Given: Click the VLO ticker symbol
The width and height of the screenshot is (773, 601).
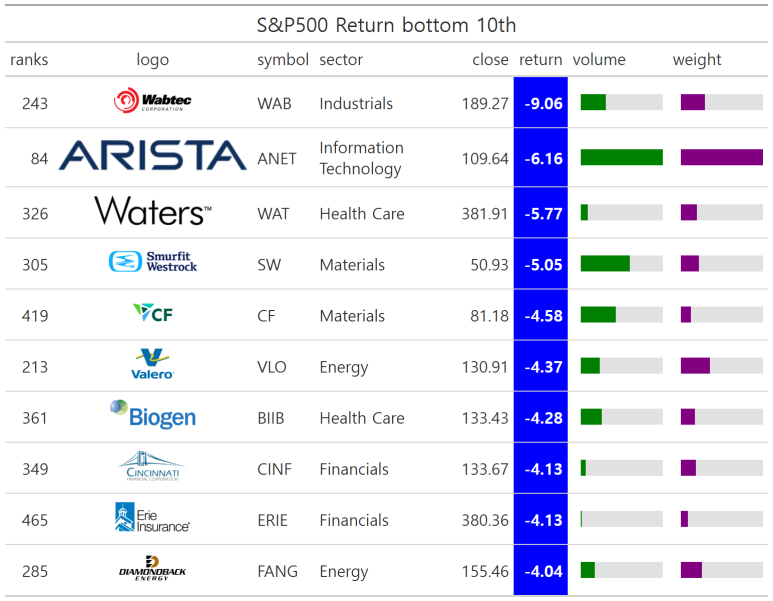Looking at the screenshot, I should pos(272,367).
